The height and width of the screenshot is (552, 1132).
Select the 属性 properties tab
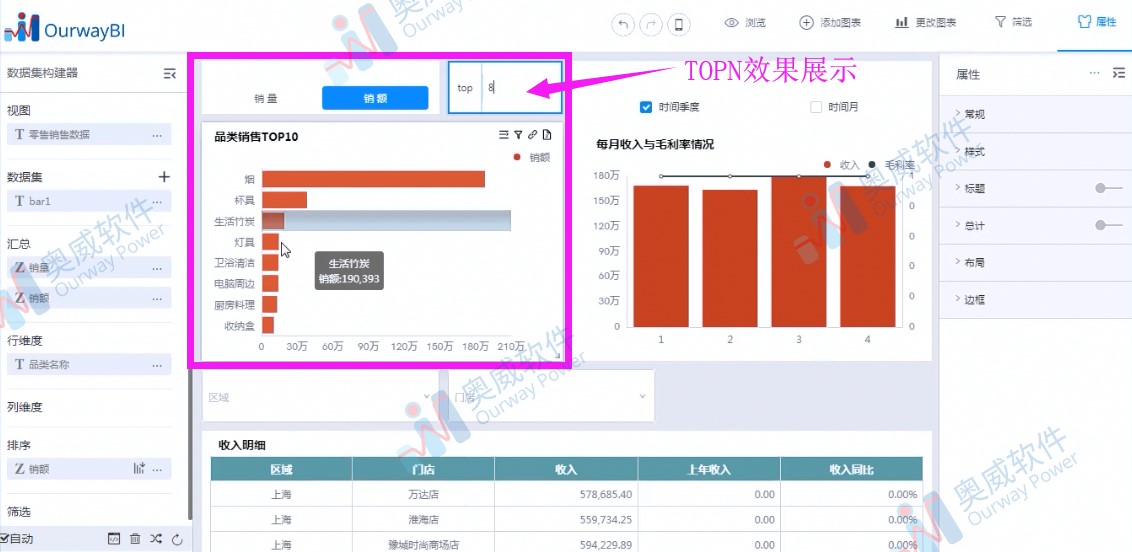(1097, 22)
